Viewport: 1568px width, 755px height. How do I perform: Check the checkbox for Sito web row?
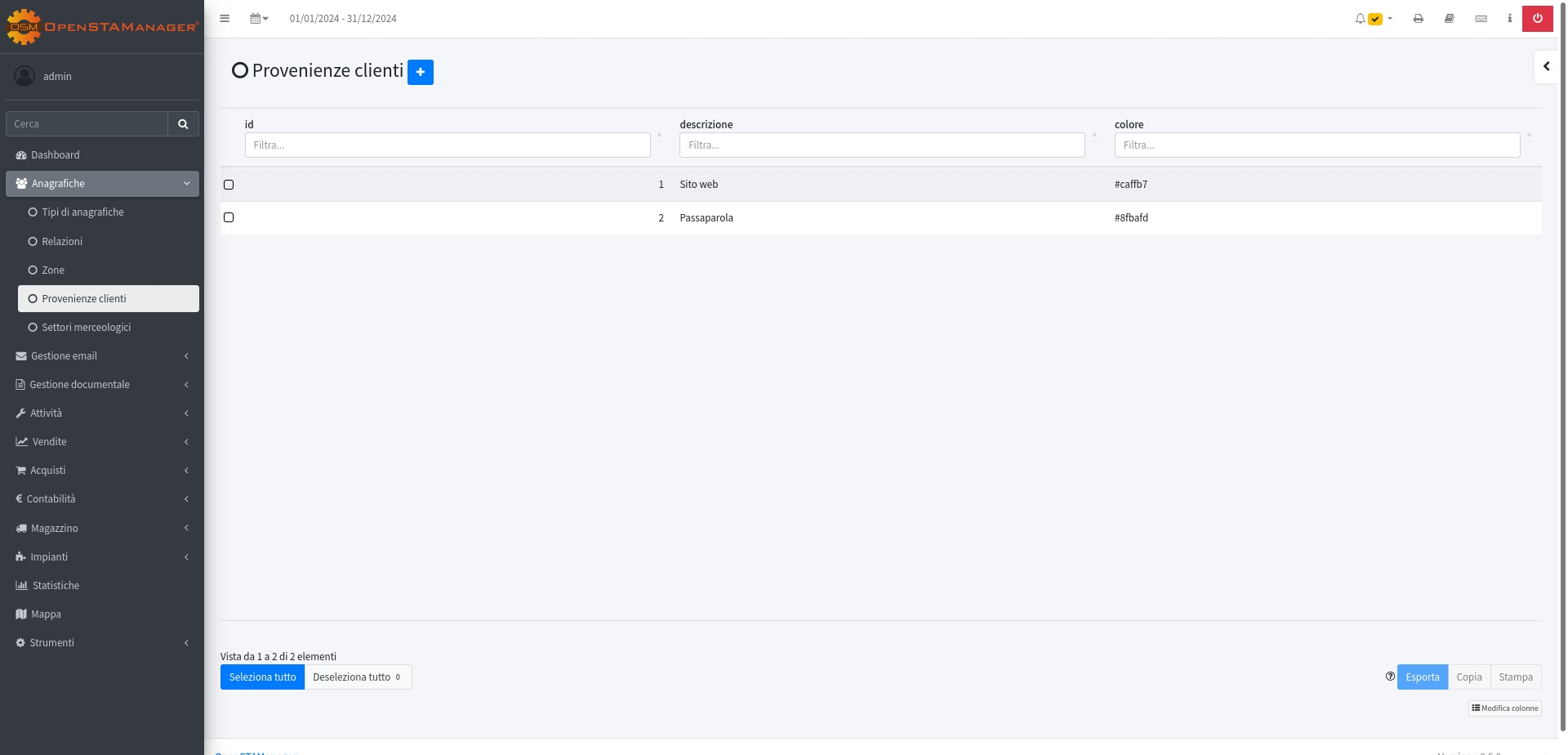(x=229, y=185)
